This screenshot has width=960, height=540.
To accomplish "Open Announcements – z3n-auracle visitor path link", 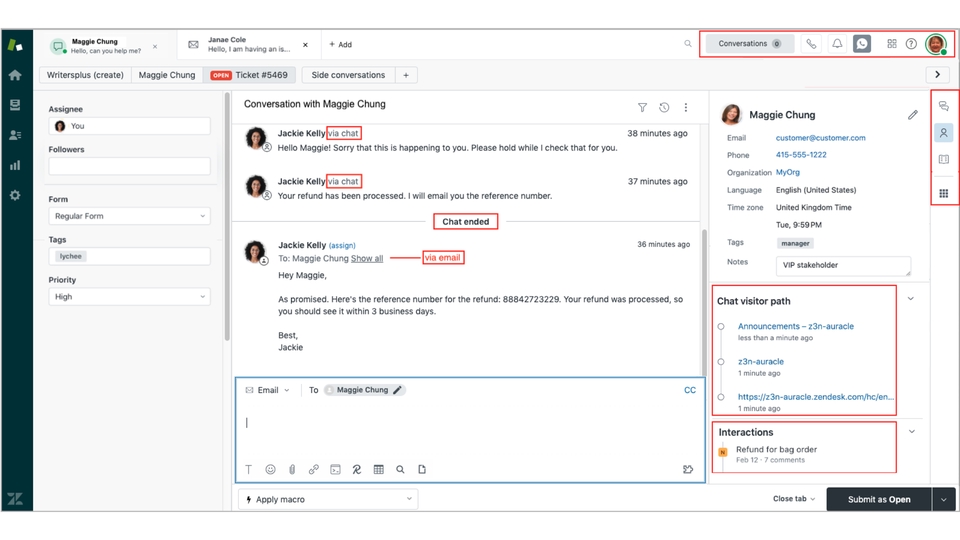I will pos(795,326).
